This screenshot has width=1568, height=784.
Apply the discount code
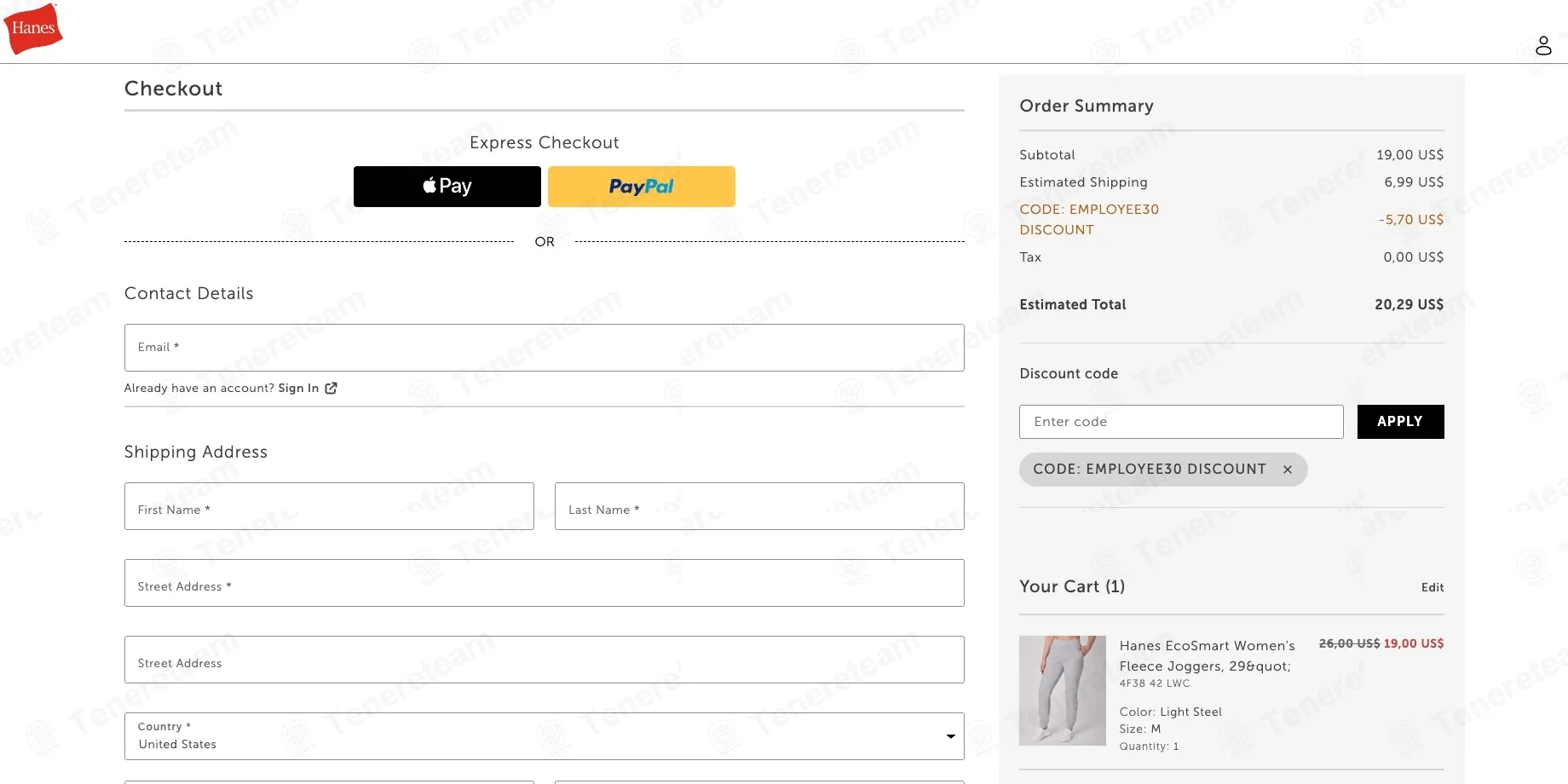[x=1400, y=422]
